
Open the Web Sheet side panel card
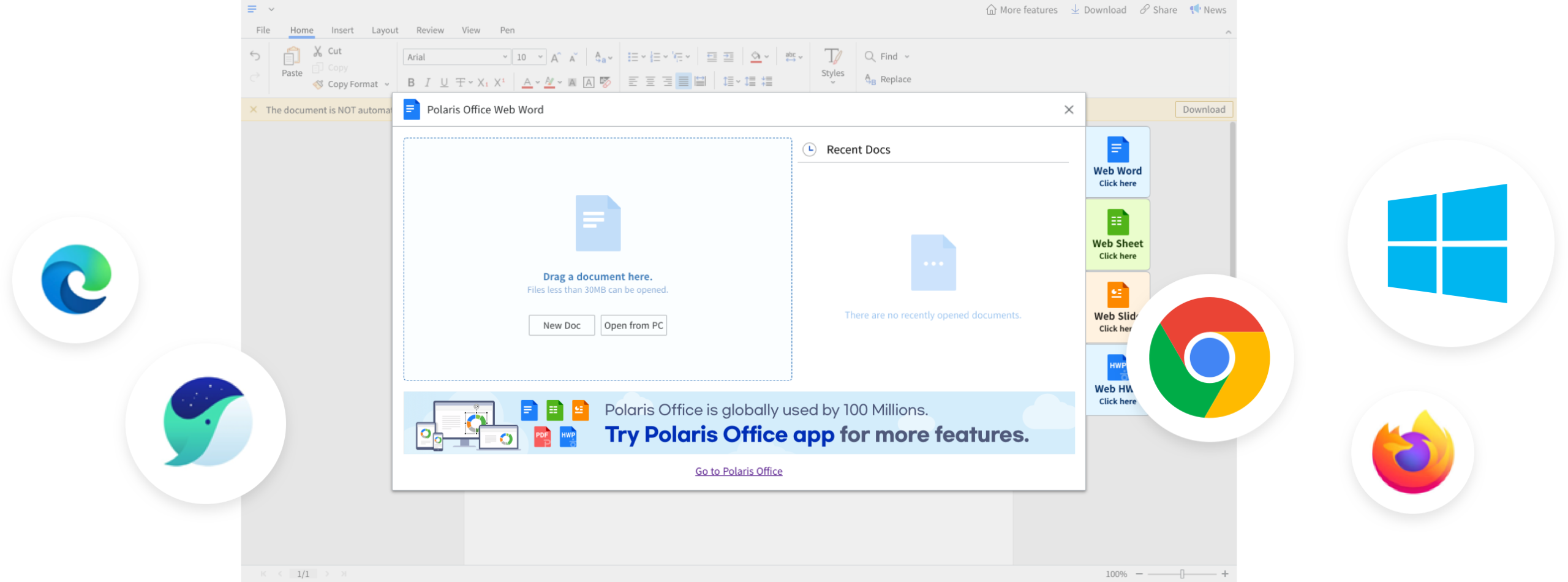[x=1117, y=235]
